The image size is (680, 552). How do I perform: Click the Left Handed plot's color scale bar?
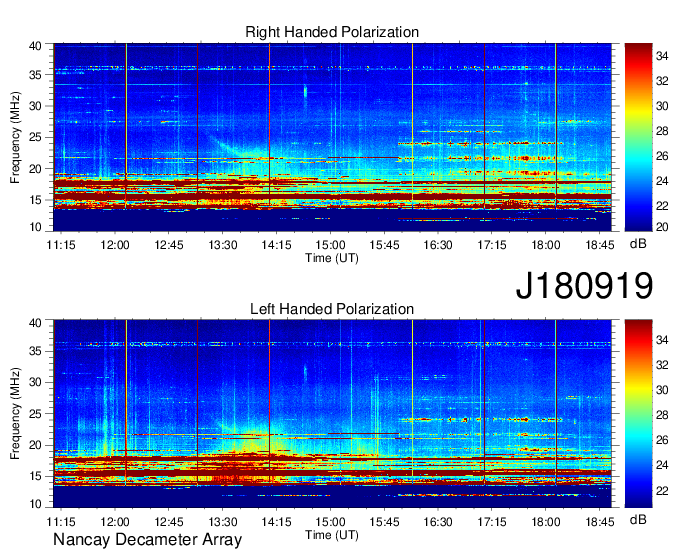[x=638, y=414]
